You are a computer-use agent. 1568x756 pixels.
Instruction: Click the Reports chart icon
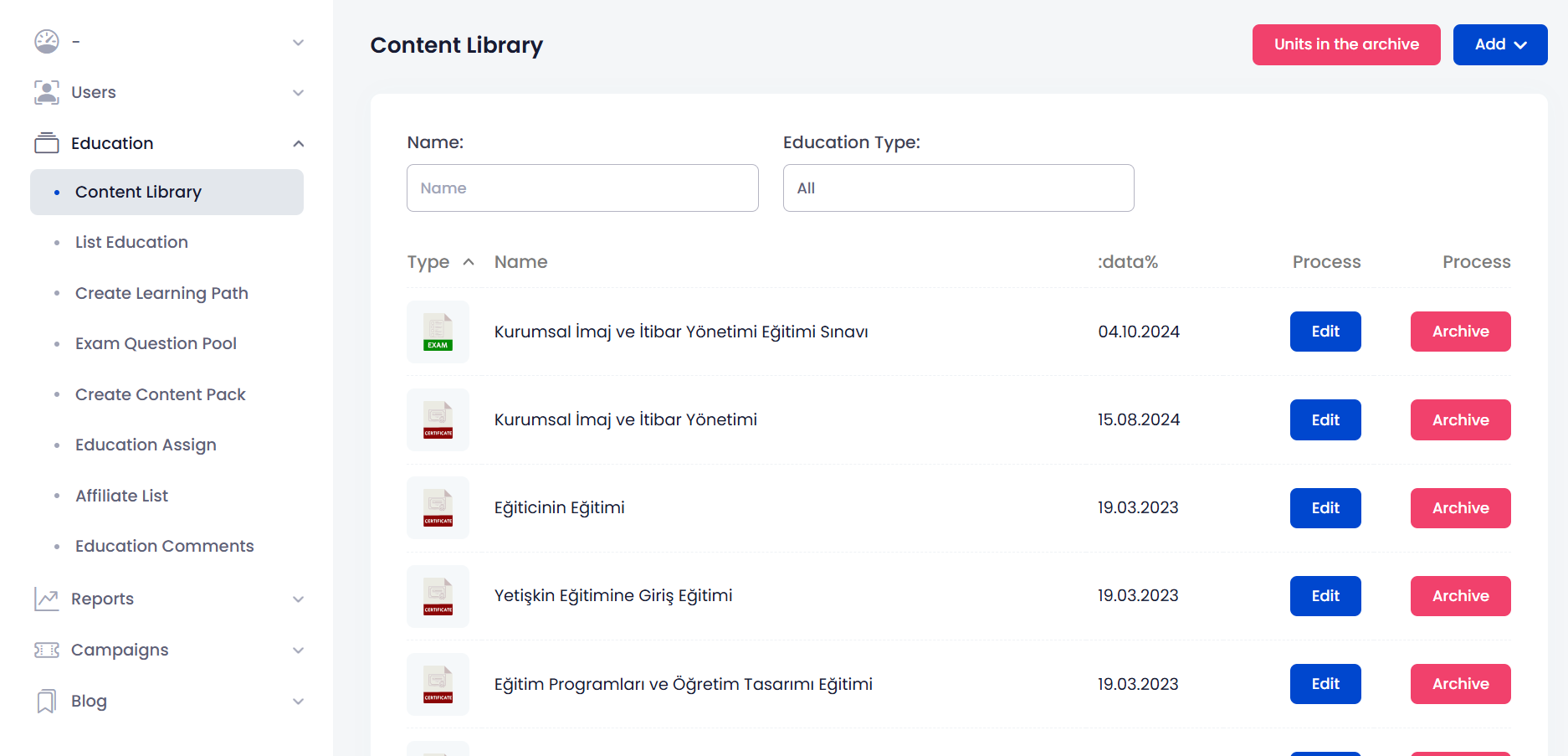pyautogui.click(x=47, y=599)
